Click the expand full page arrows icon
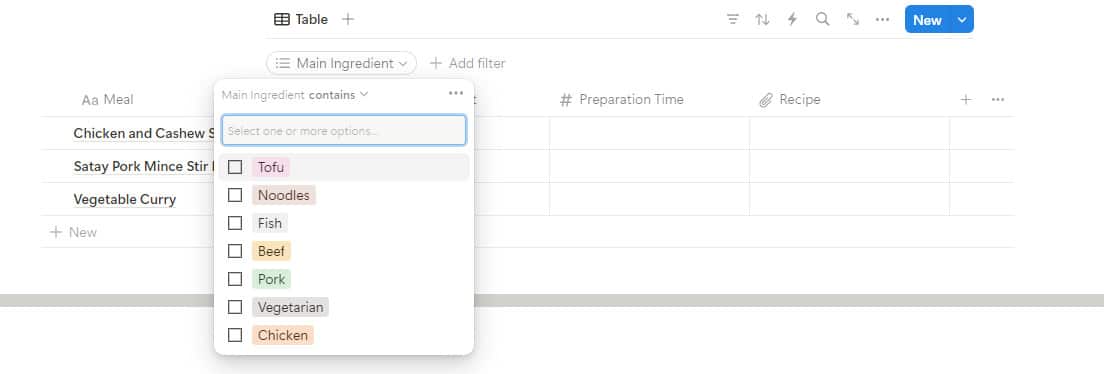The width and height of the screenshot is (1104, 374). pos(853,20)
